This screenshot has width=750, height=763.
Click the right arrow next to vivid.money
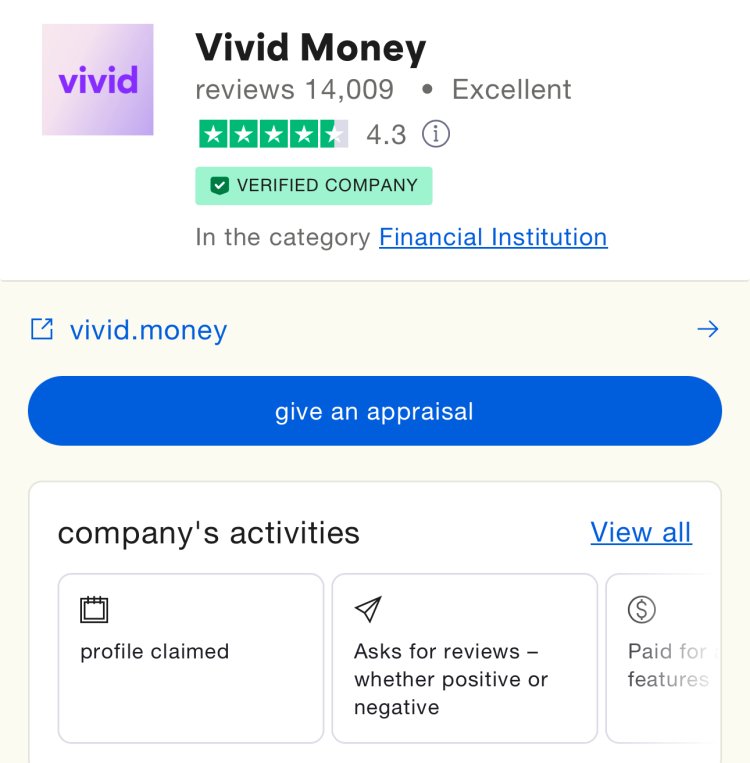click(x=708, y=329)
